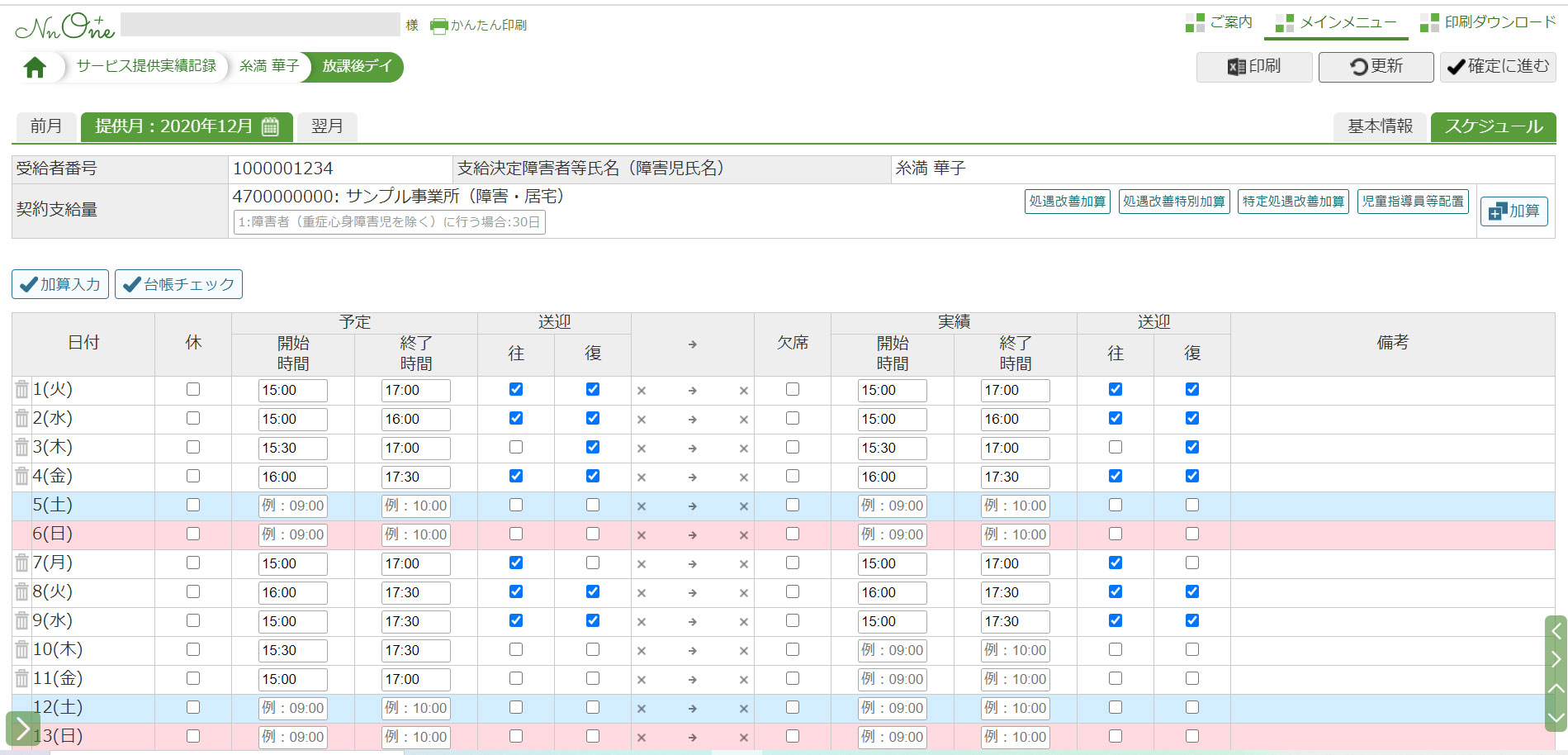The image size is (1568, 755).
Task: Click the 9(水) actual 終了時間 field
Action: (1014, 622)
